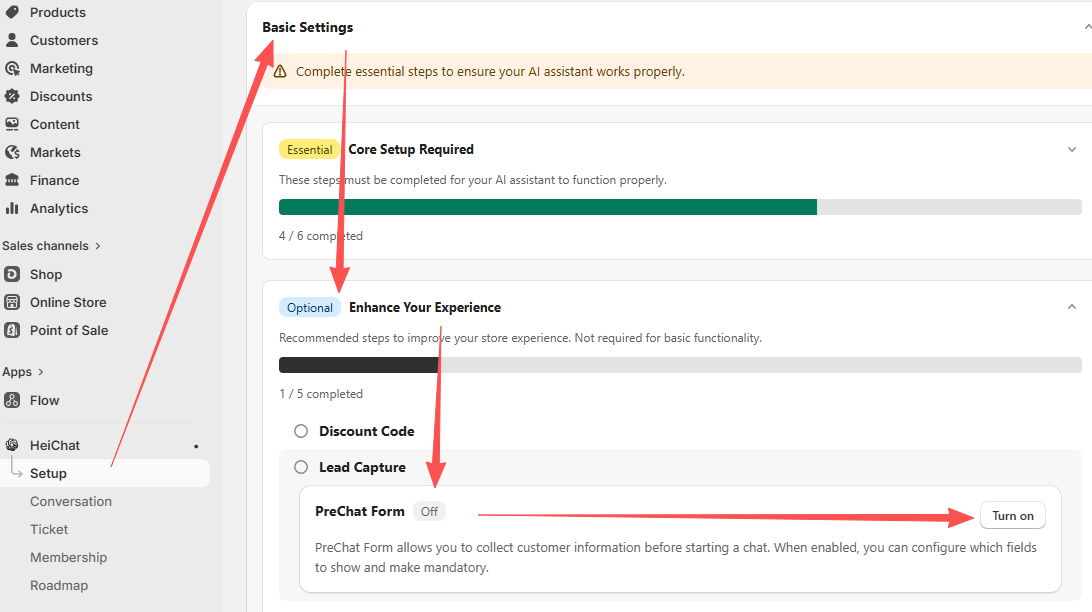Image resolution: width=1092 pixels, height=612 pixels.
Task: Select the Lead Capture radio circle
Action: pyautogui.click(x=301, y=467)
